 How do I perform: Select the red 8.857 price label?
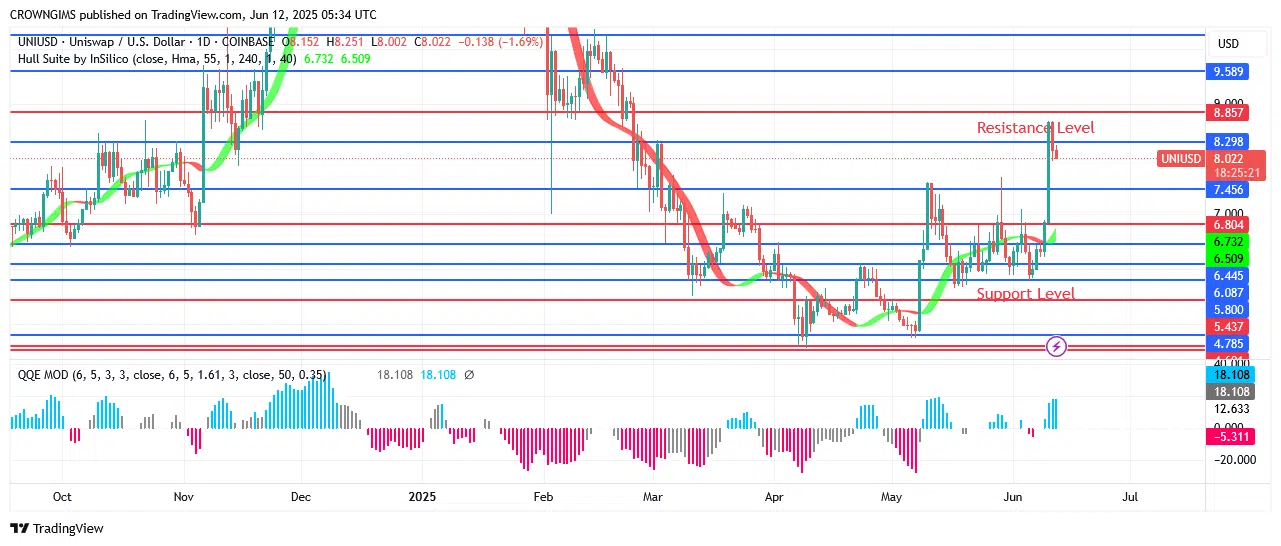pyautogui.click(x=1228, y=113)
